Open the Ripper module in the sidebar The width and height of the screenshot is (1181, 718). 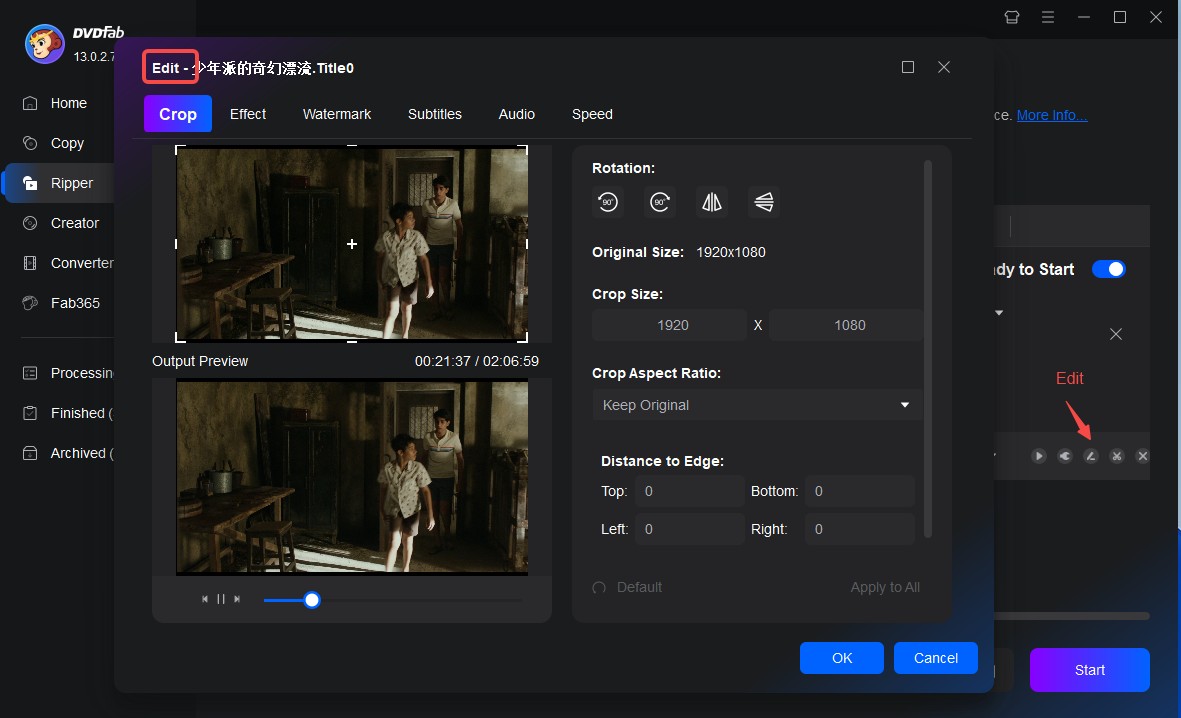click(x=70, y=183)
